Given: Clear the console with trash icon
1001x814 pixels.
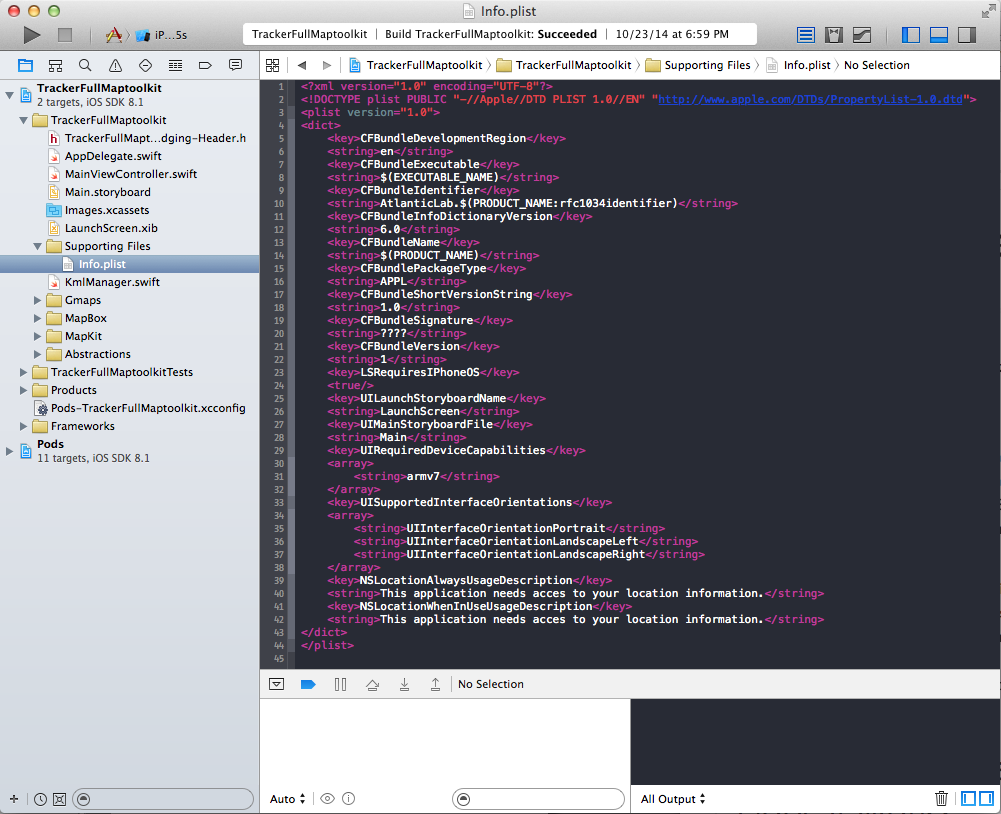Looking at the screenshot, I should (941, 798).
